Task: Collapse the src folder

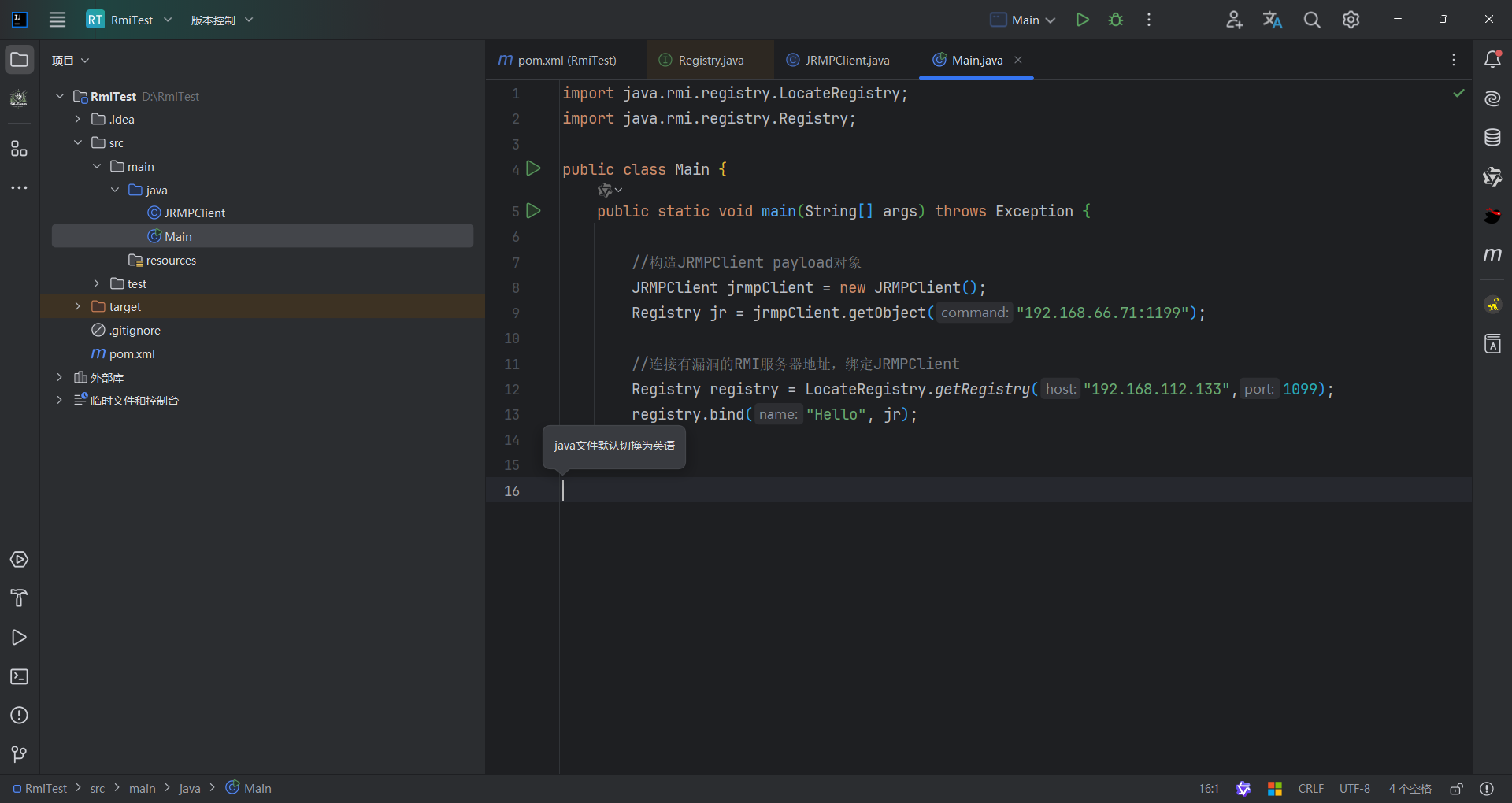Action: 78,142
